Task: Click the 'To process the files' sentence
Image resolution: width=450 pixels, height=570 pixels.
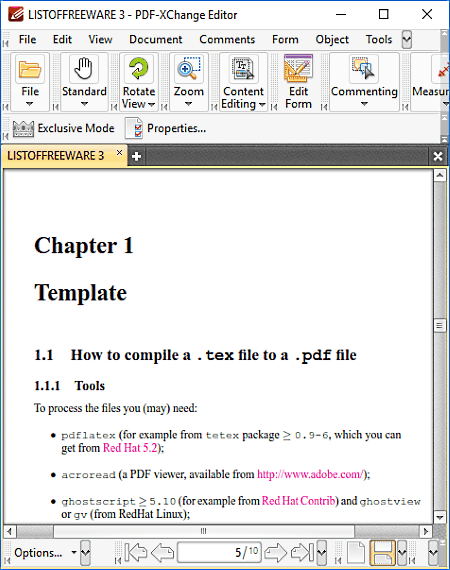Action: click(116, 408)
